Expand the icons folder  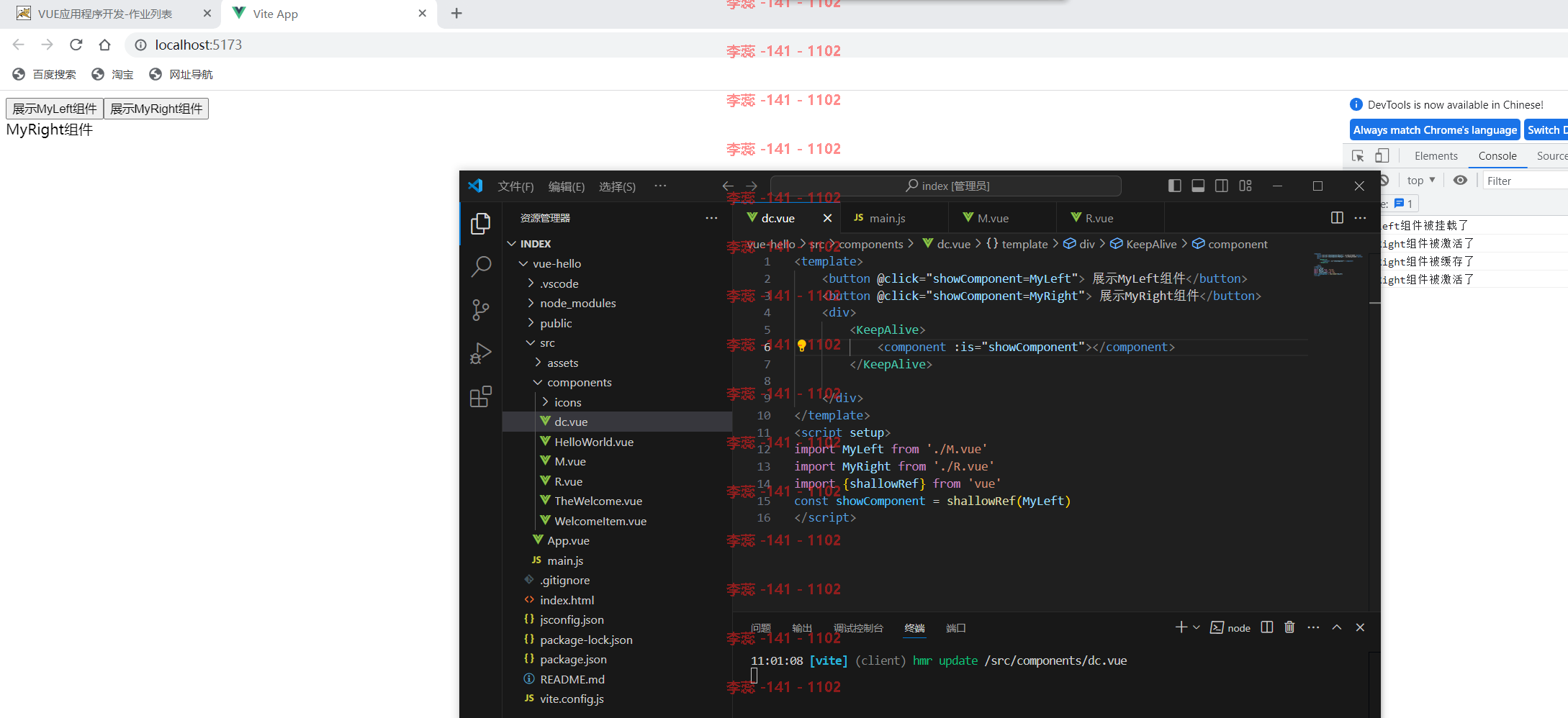tap(545, 402)
